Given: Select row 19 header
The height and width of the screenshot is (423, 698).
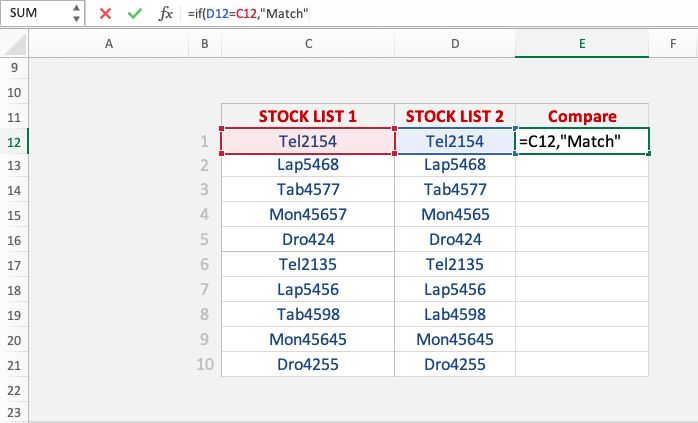Looking at the screenshot, I should click(x=14, y=315).
